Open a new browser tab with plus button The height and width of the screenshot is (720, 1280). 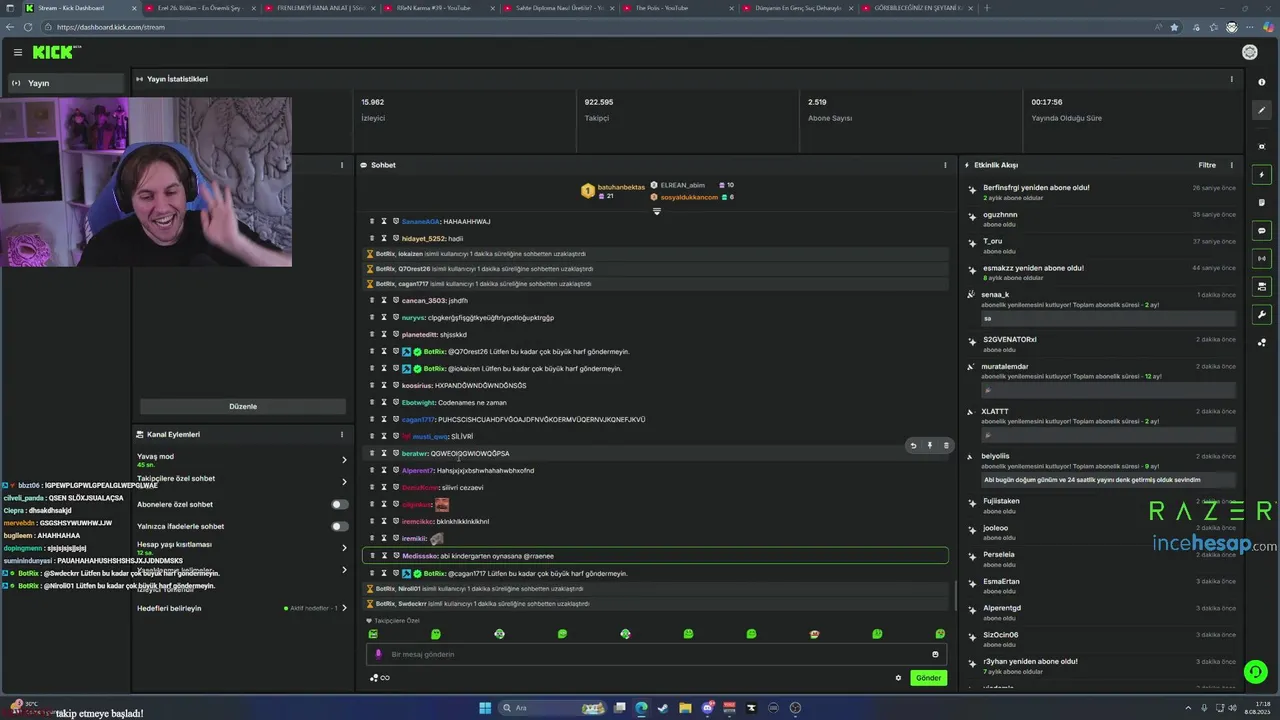click(987, 8)
